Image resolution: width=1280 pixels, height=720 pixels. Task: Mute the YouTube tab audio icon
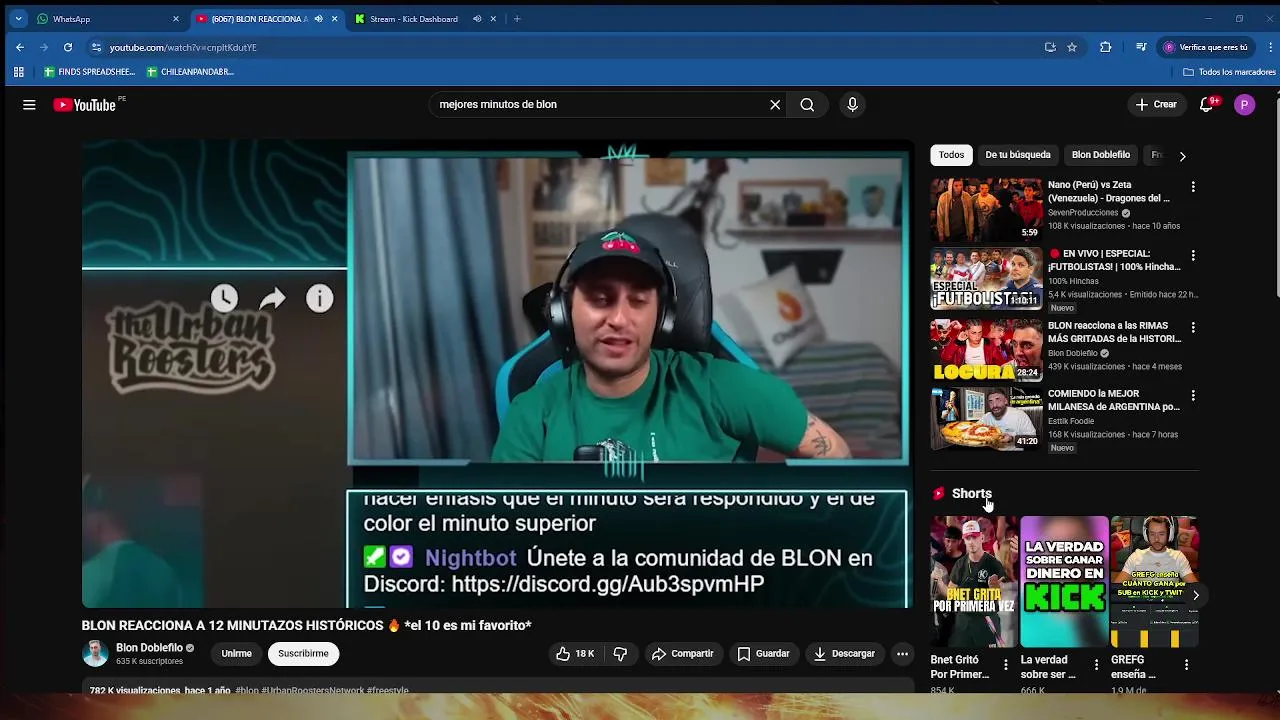click(320, 19)
